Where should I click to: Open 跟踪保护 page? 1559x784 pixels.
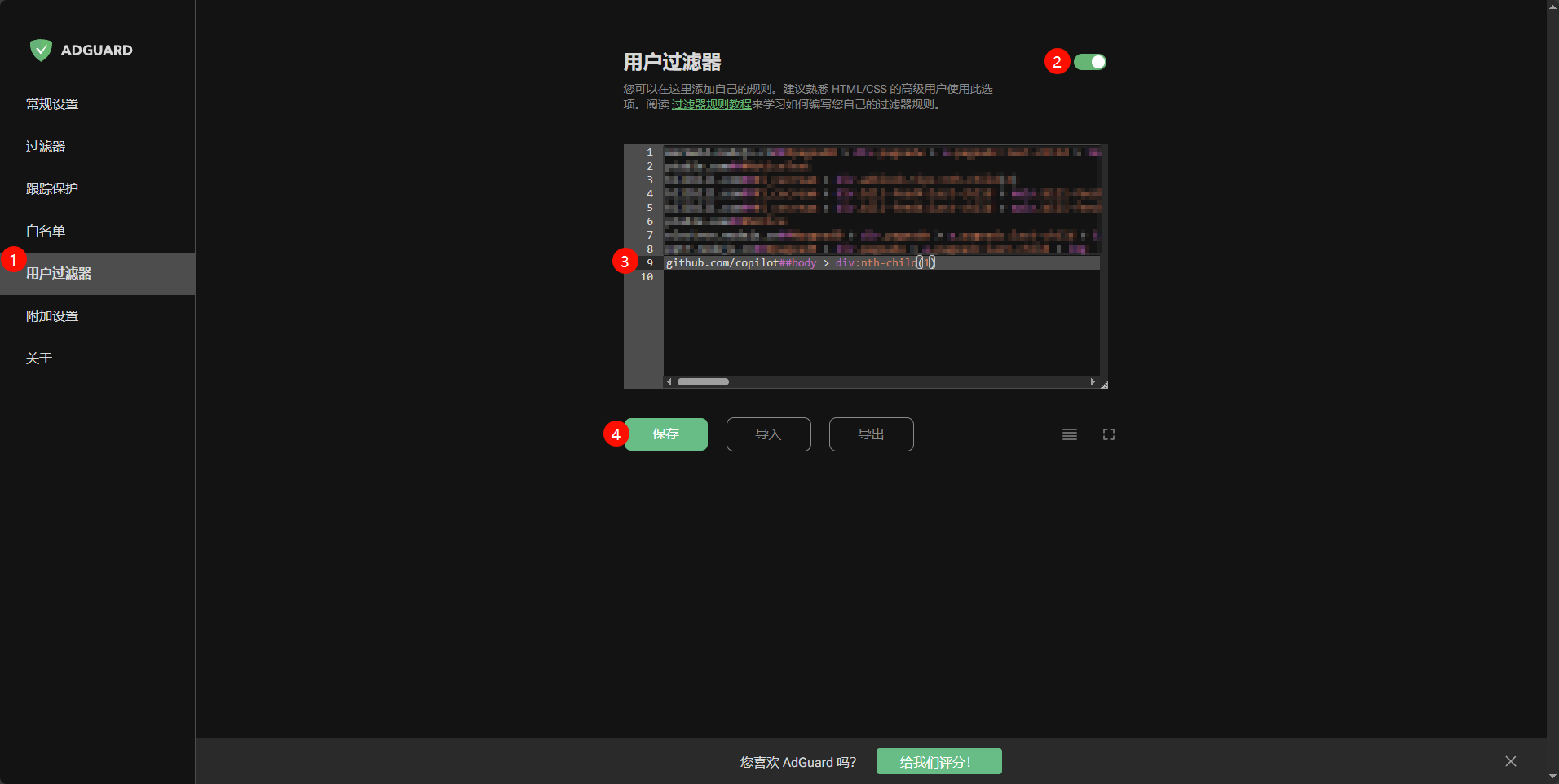click(52, 189)
